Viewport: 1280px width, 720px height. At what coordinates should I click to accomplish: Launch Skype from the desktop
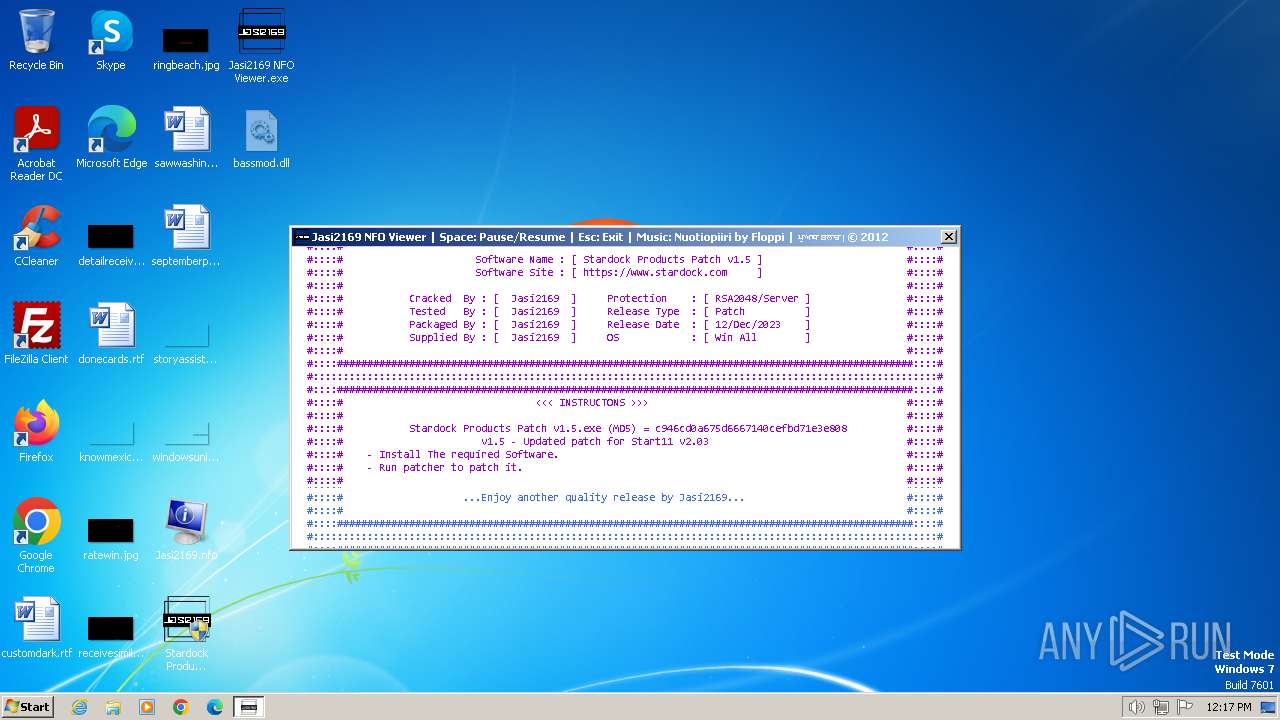click(x=111, y=40)
